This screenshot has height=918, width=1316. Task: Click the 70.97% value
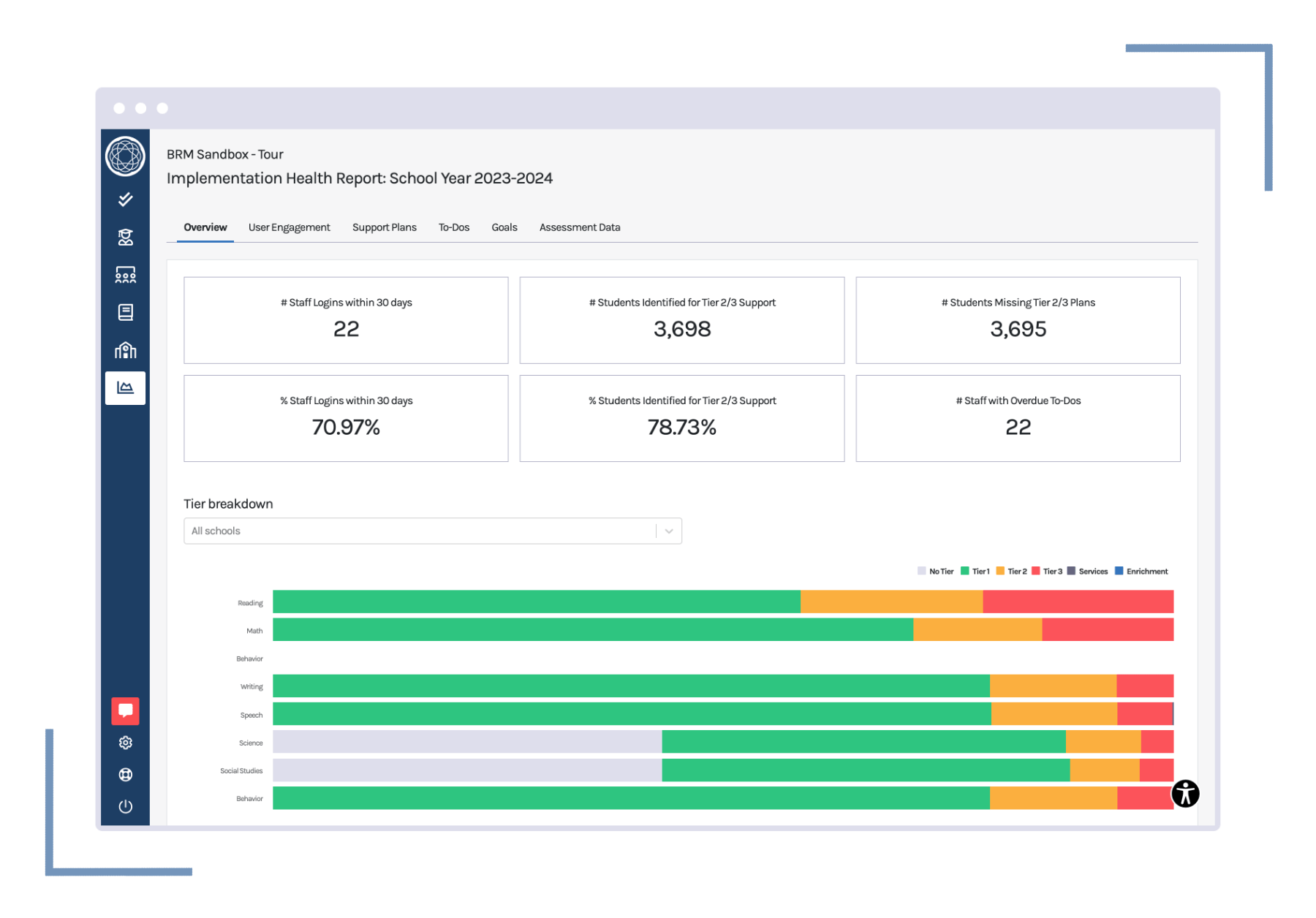tap(346, 427)
